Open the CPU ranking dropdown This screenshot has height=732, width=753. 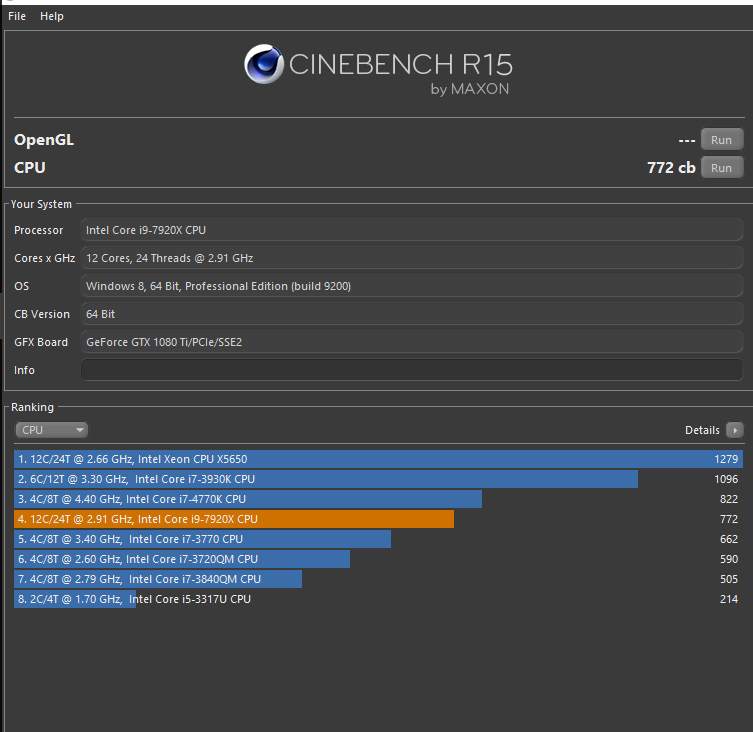51,430
